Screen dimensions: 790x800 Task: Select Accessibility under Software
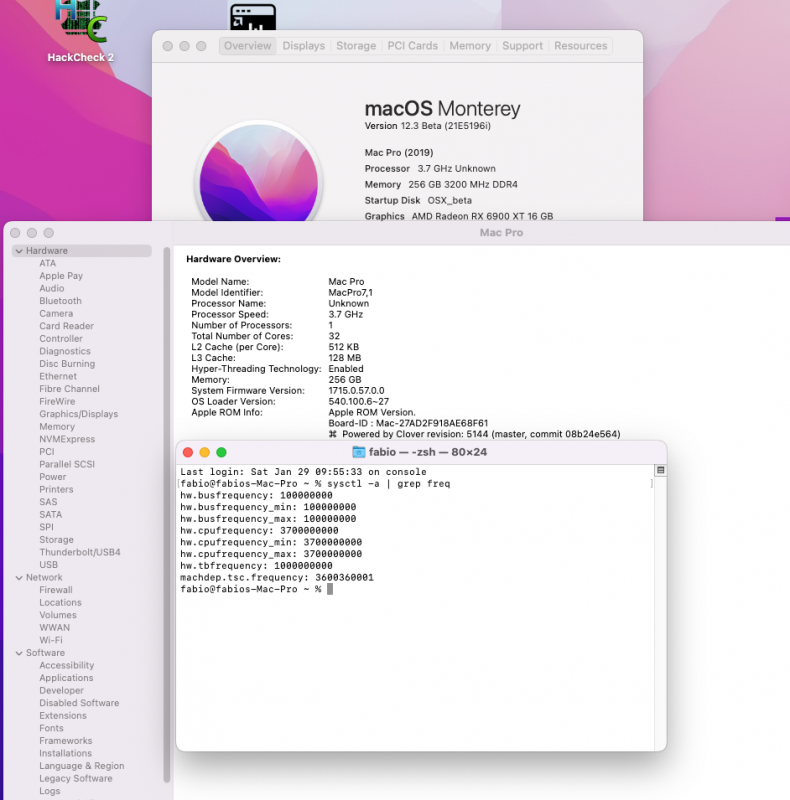[x=66, y=665]
